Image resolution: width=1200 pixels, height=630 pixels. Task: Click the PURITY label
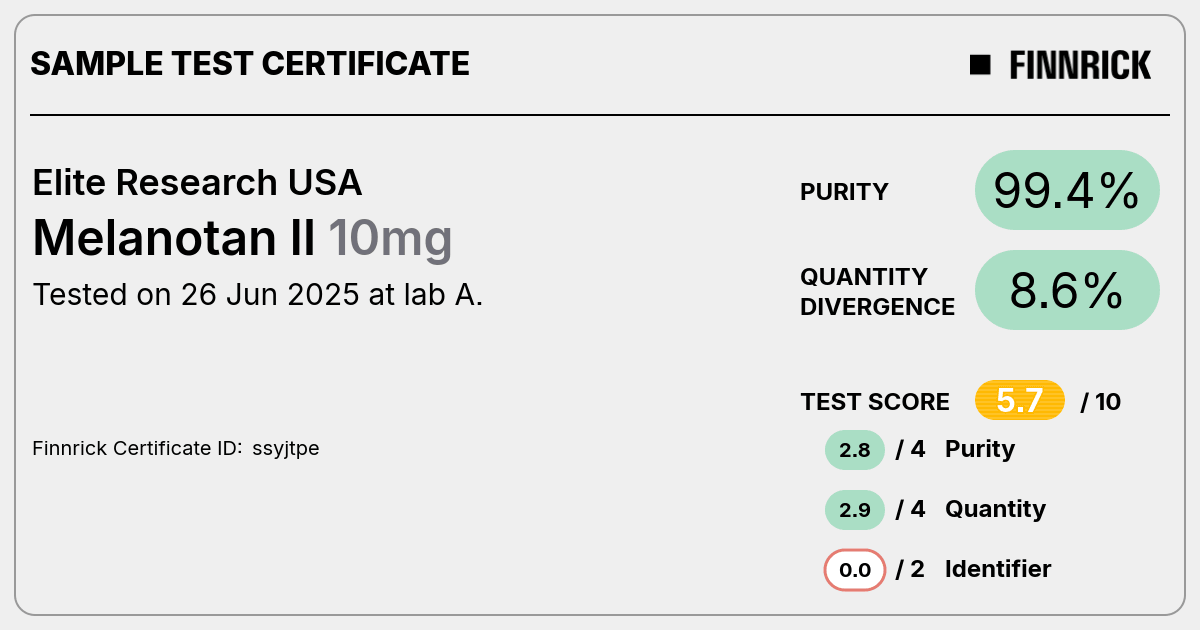click(x=844, y=192)
